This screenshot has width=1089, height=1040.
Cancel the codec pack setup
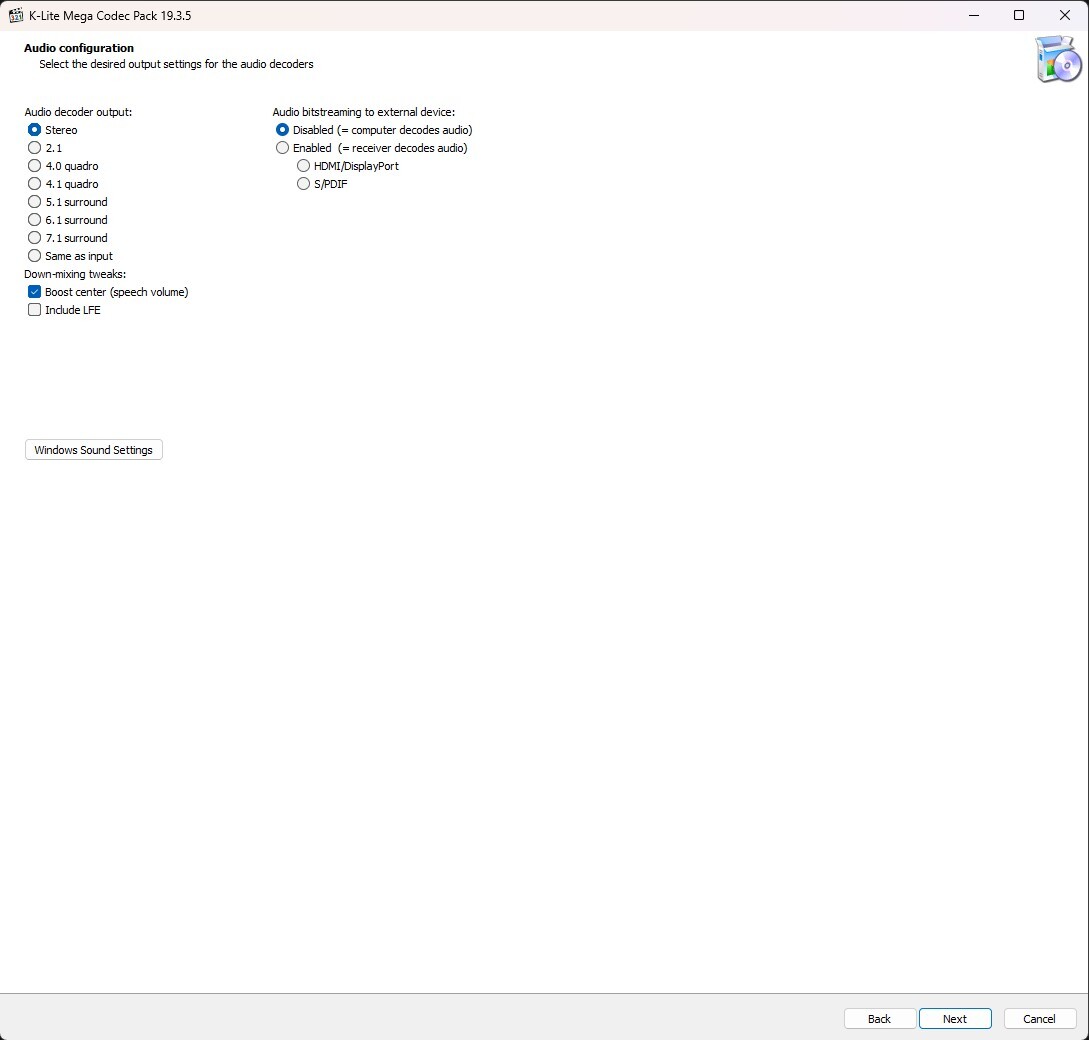click(x=1039, y=1019)
